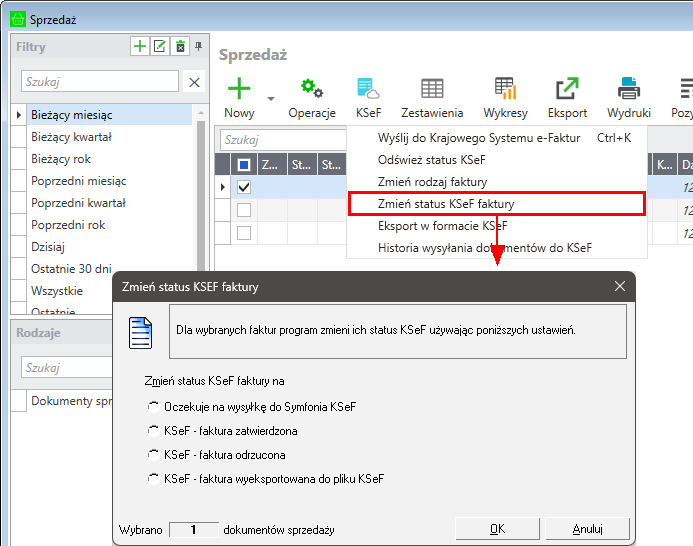693x546 pixels.
Task: Choose 'KSeF - faktura odrzucona' radio option
Action: 153,455
